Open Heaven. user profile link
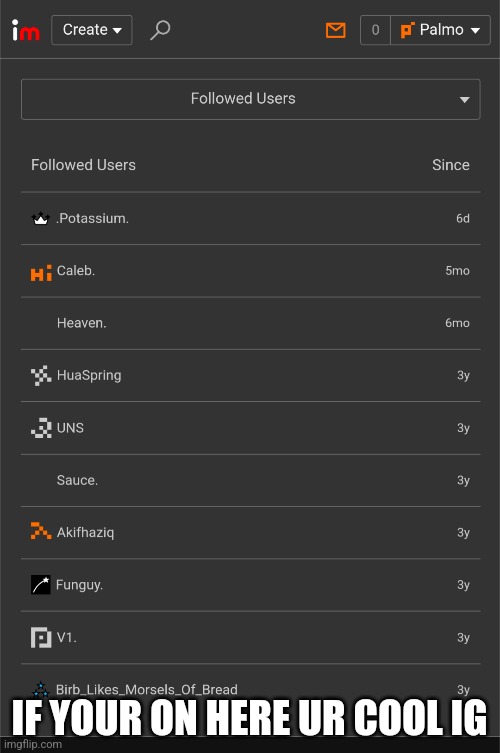This screenshot has height=753, width=500. (81, 323)
